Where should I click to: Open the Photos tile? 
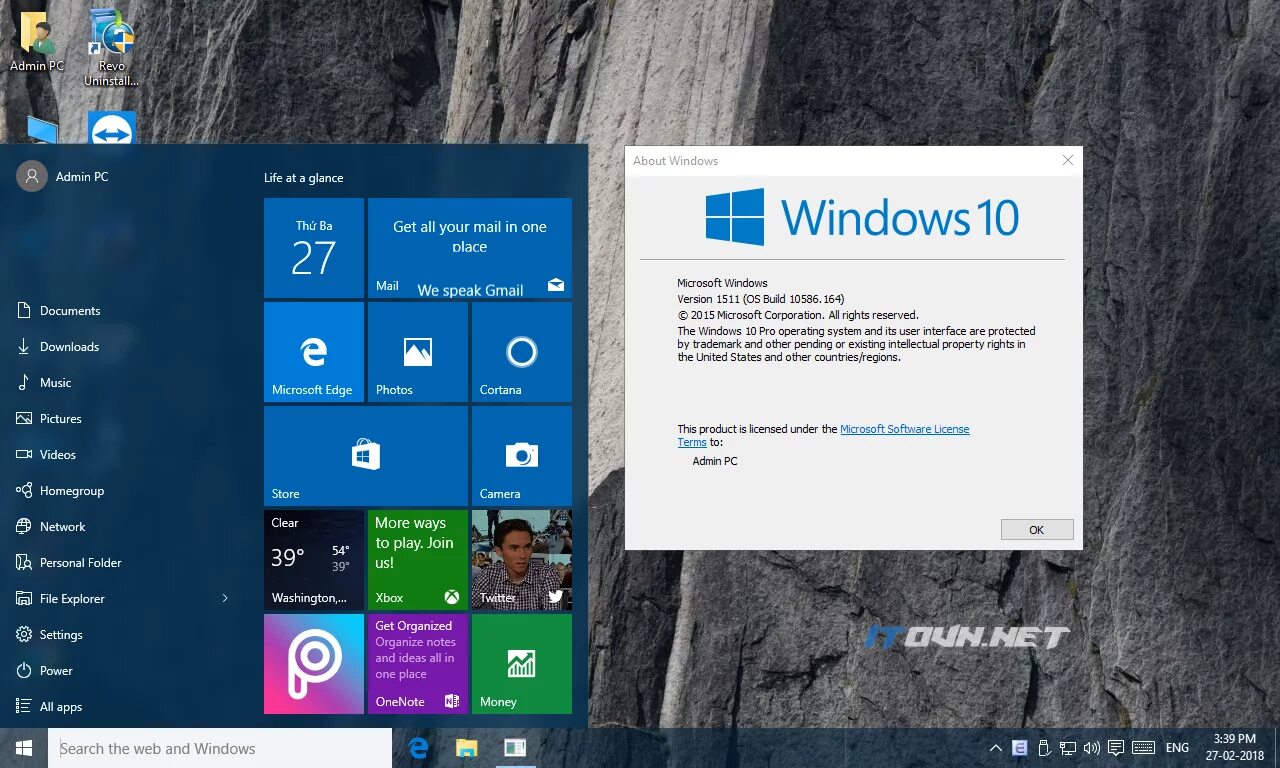pos(418,352)
